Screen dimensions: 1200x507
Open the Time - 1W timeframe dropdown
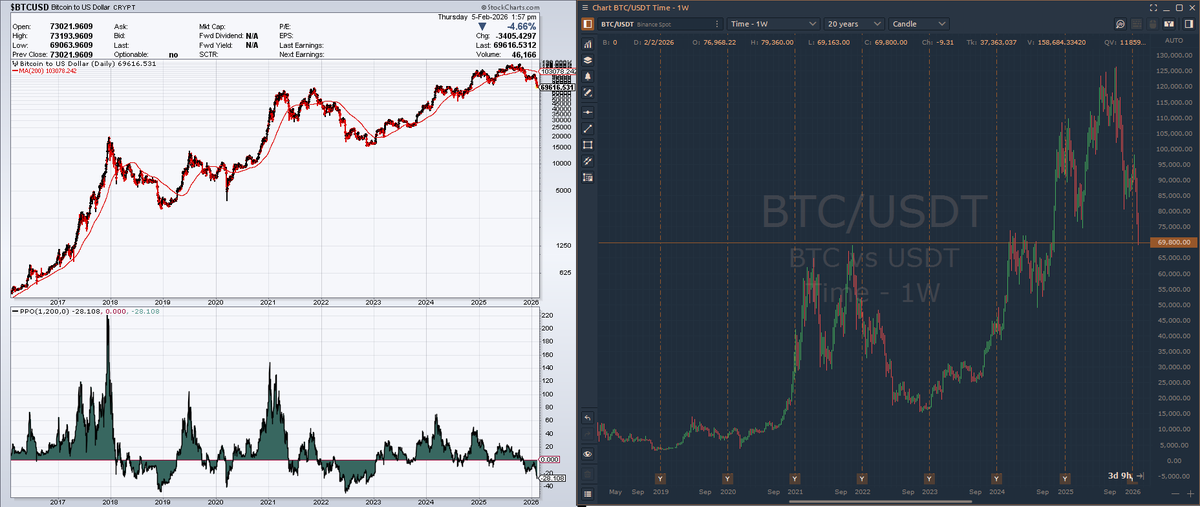[x=774, y=24]
